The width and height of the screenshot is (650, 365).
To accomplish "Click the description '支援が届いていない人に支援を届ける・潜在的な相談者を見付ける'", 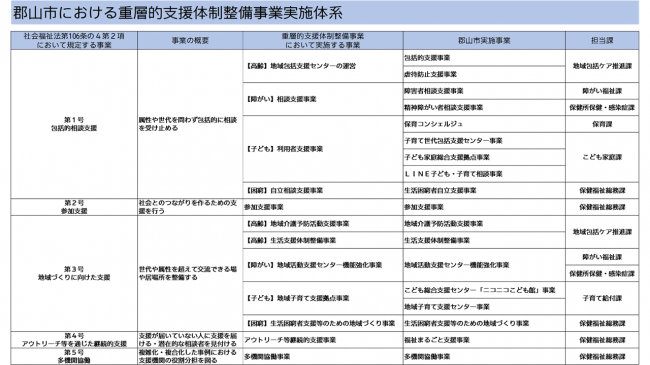I will tap(188, 340).
